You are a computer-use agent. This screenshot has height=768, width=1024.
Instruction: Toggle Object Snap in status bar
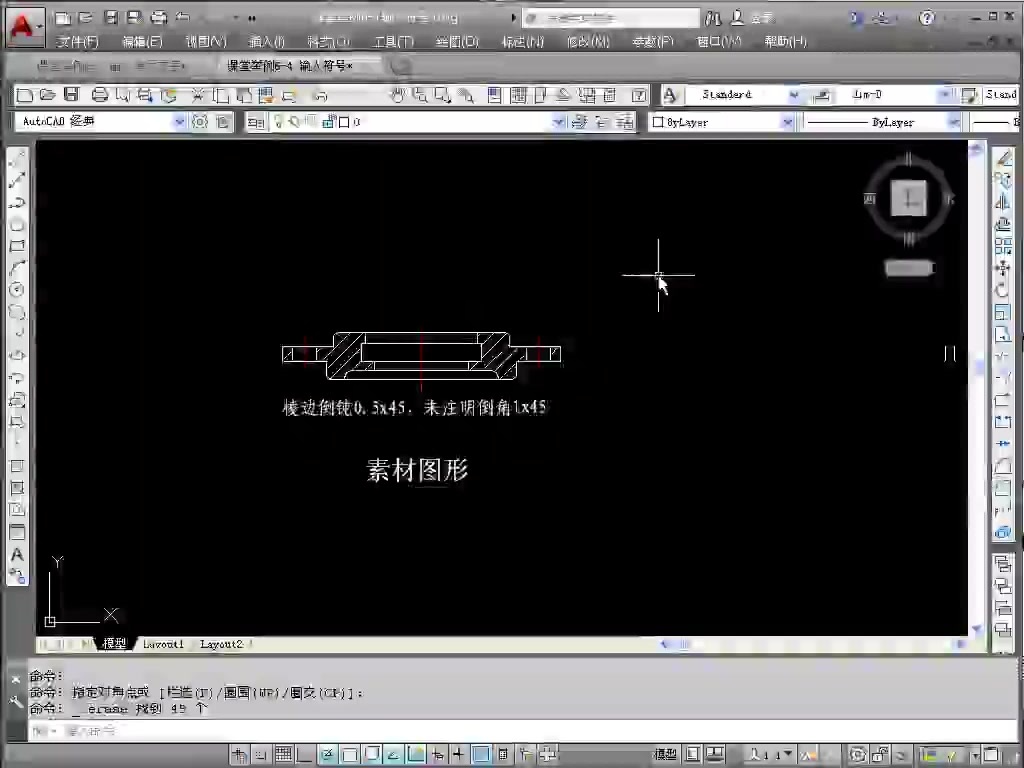[x=349, y=754]
